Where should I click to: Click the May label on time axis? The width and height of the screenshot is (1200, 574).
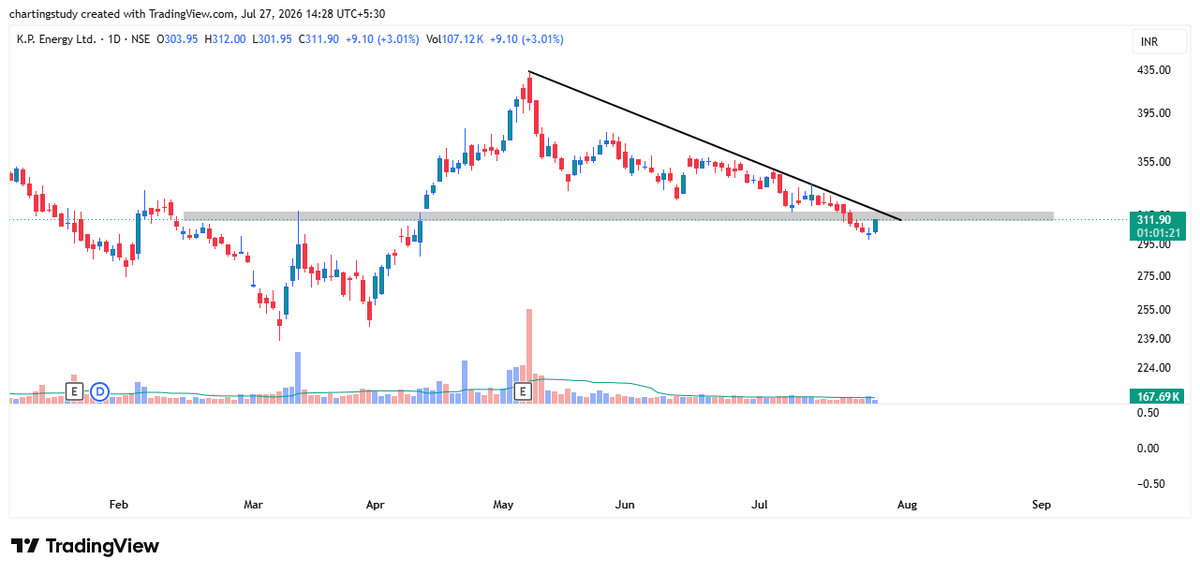(502, 506)
